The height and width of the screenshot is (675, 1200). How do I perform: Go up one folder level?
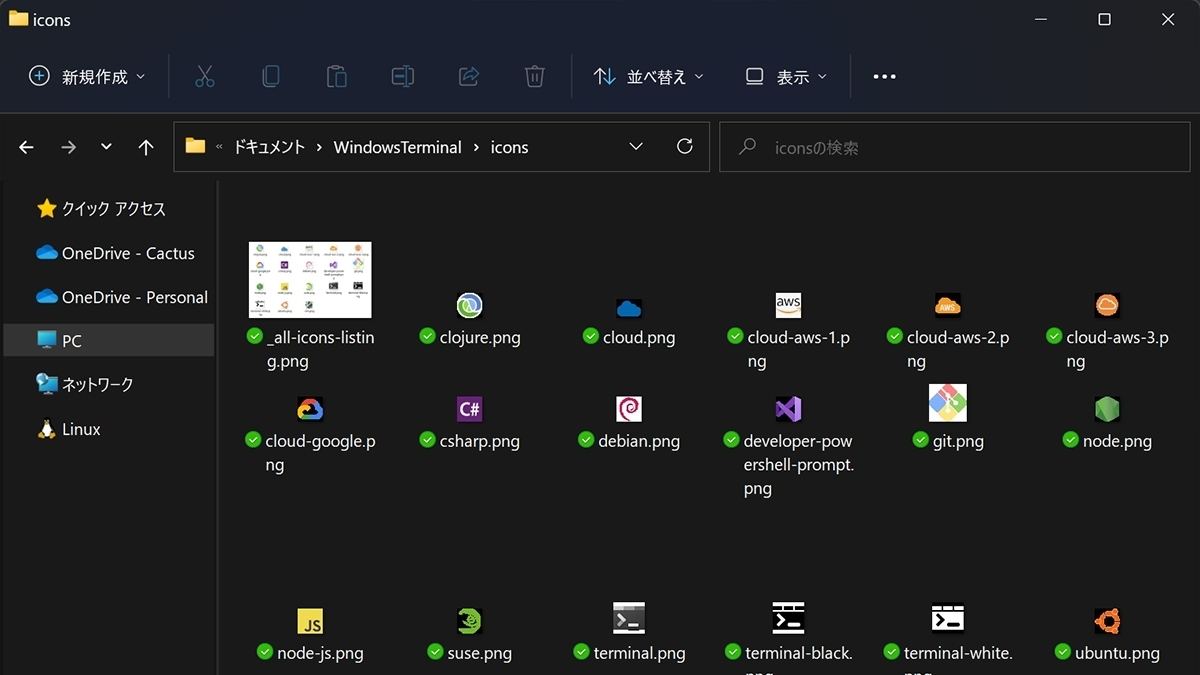tap(146, 147)
